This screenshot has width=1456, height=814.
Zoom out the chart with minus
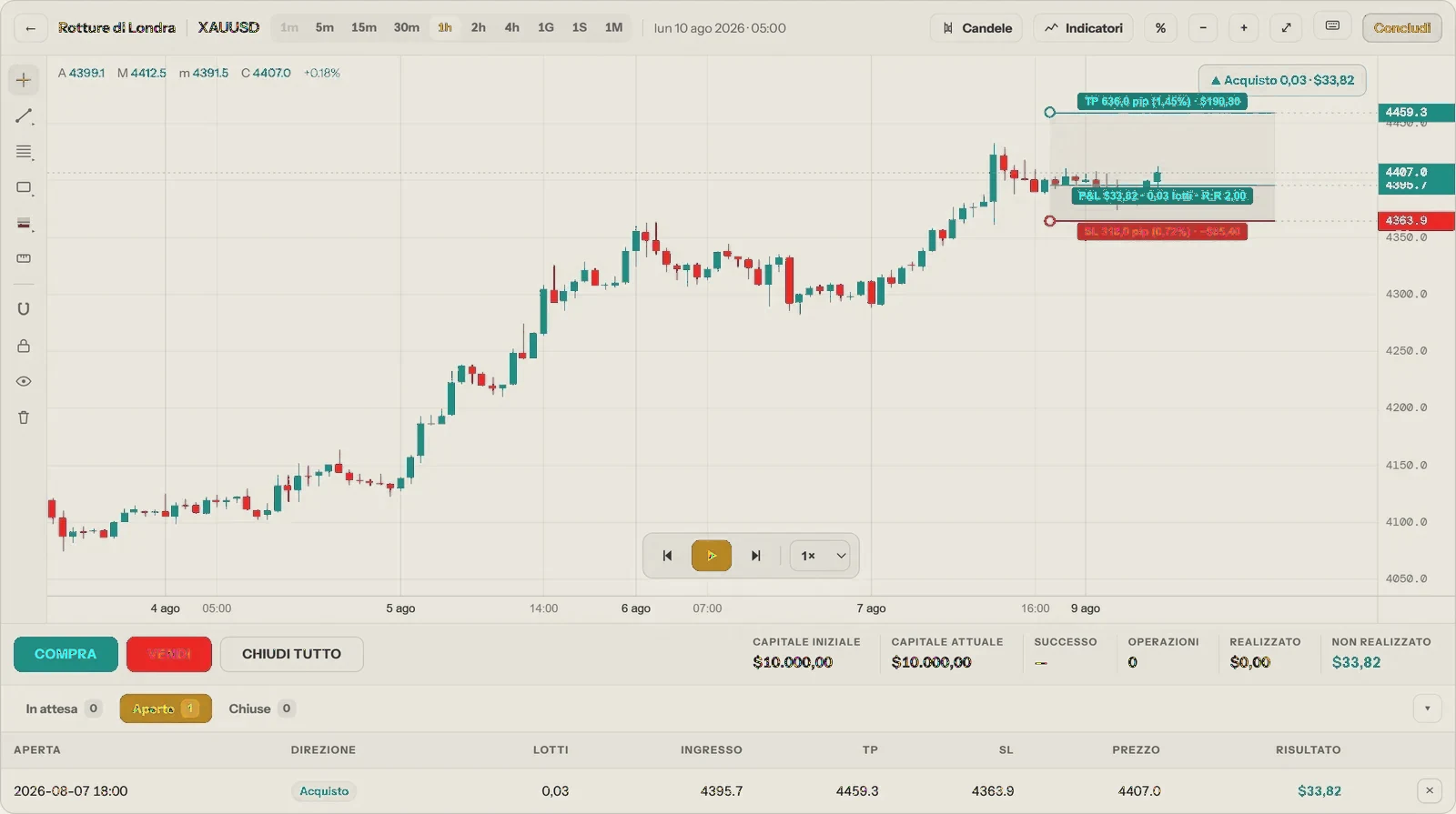pyautogui.click(x=1203, y=28)
